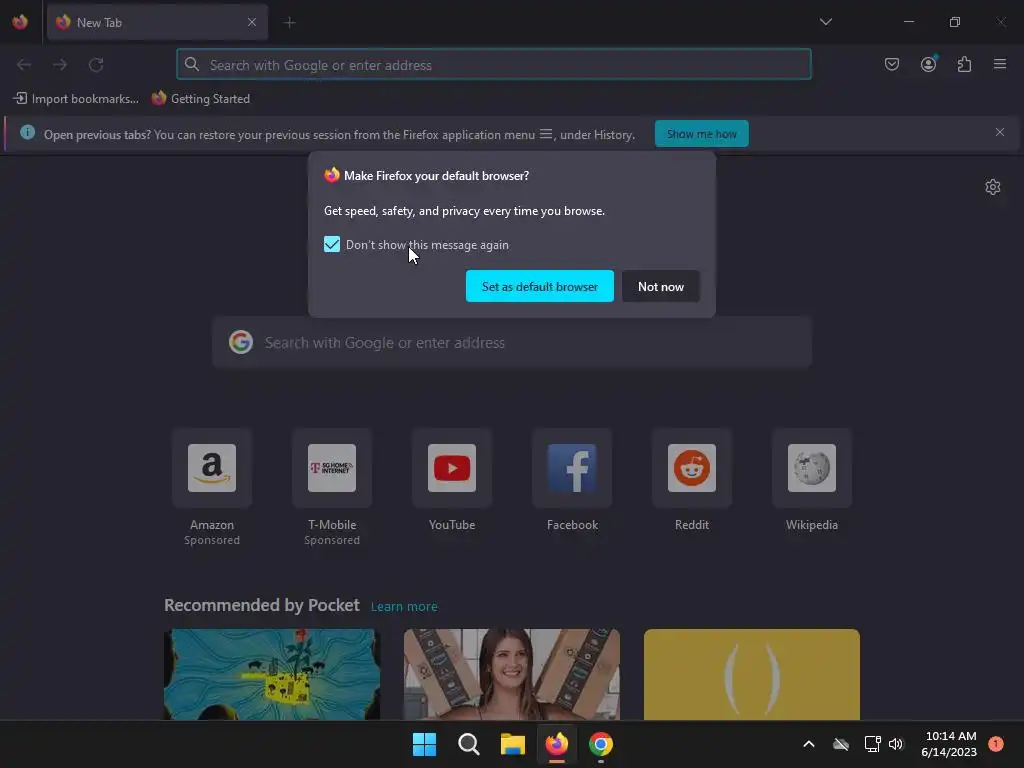The image size is (1024, 768).
Task: Open the notification badge in taskbar
Action: (x=995, y=744)
